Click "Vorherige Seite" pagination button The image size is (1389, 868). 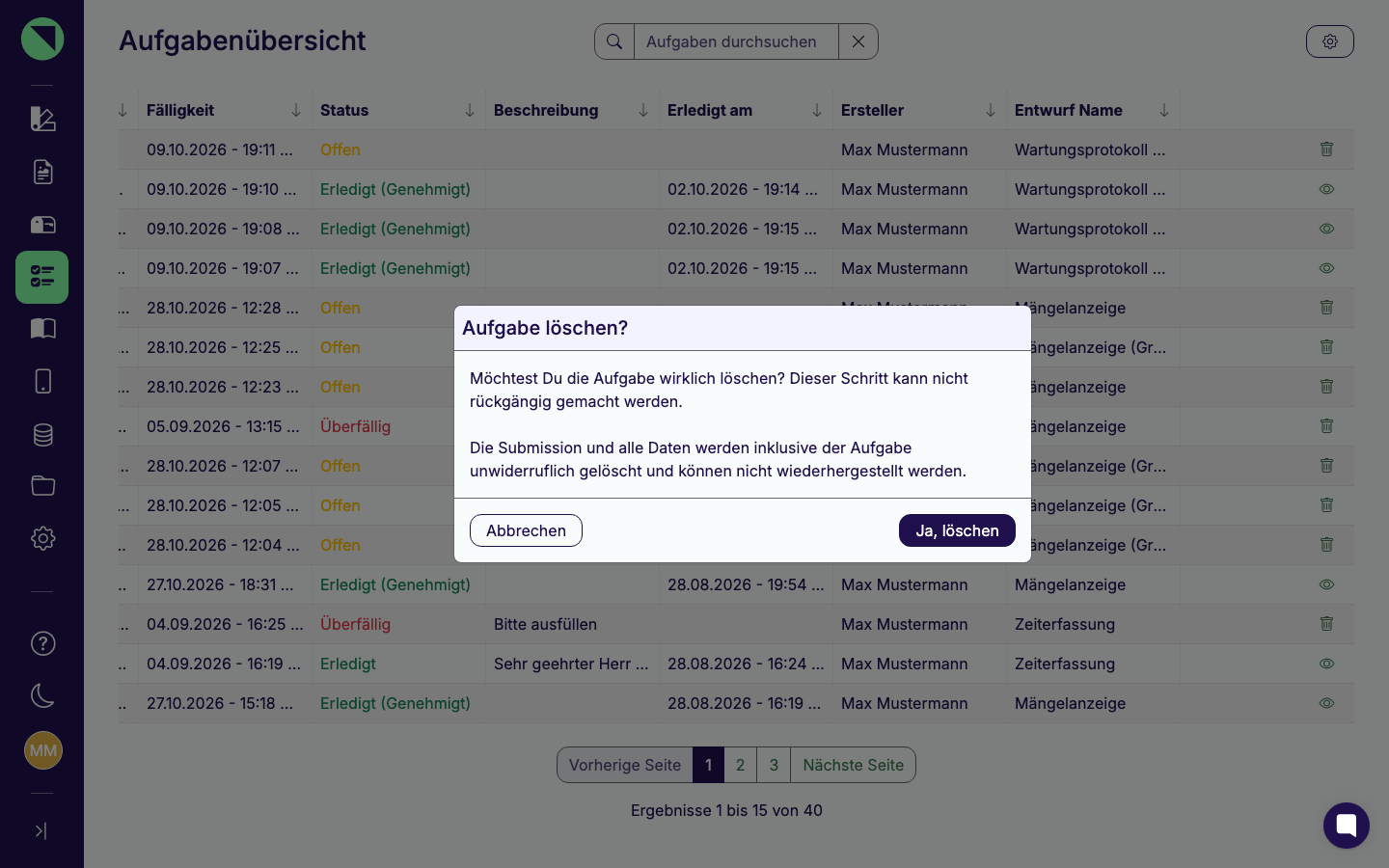coord(625,765)
